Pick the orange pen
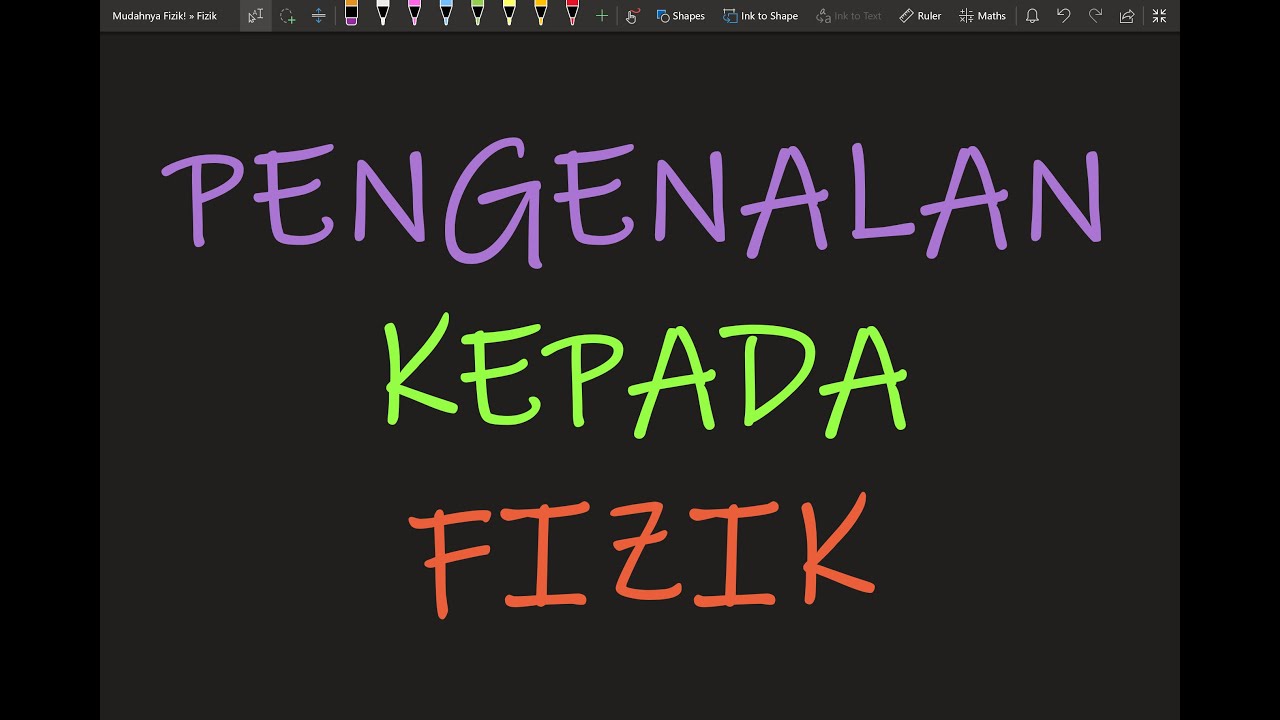Screen dimensions: 1280x720 tap(541, 14)
